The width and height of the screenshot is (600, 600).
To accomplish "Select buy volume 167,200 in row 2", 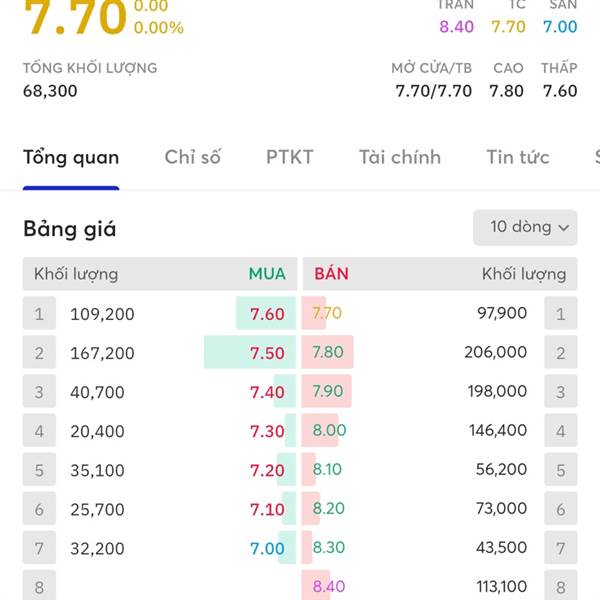I will pos(102,353).
